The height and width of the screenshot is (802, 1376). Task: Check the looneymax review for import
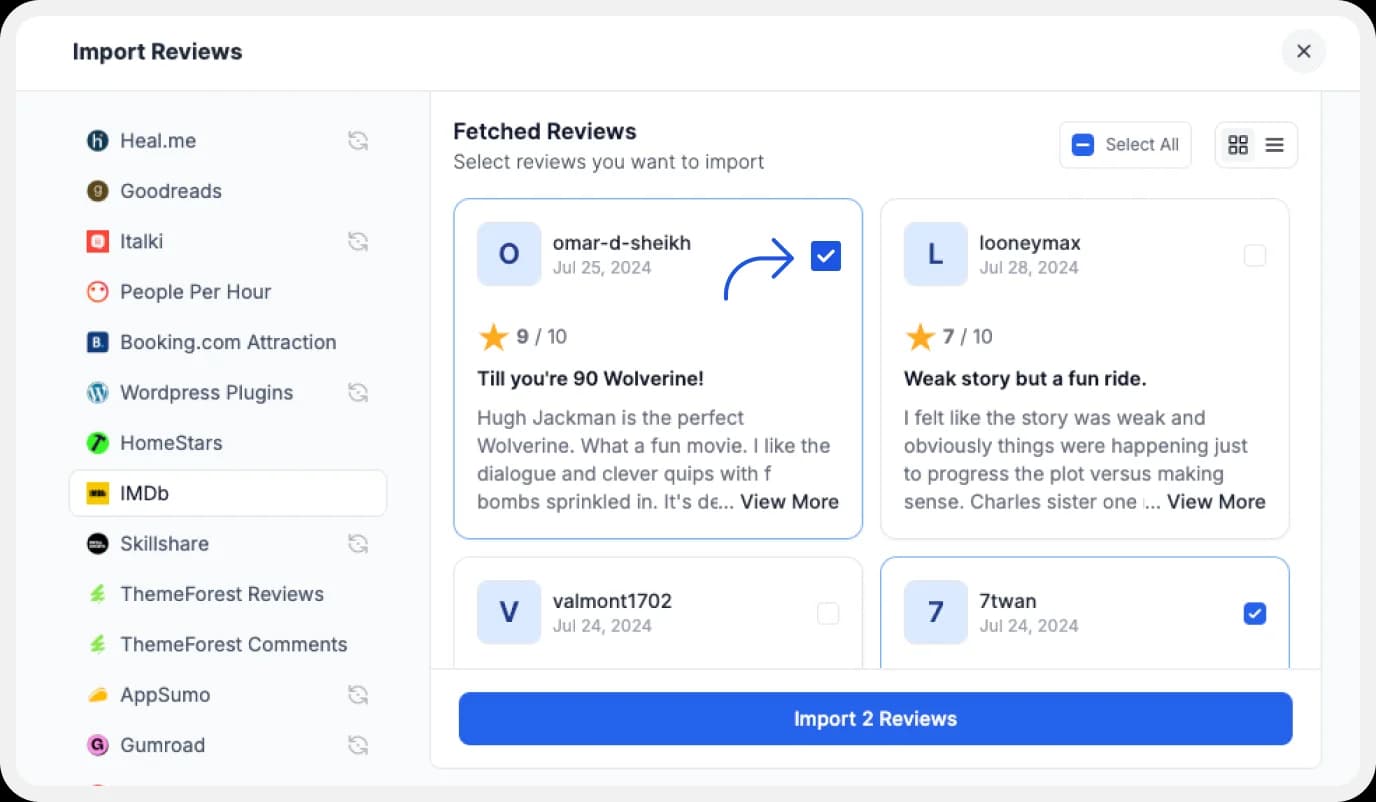(x=1254, y=256)
